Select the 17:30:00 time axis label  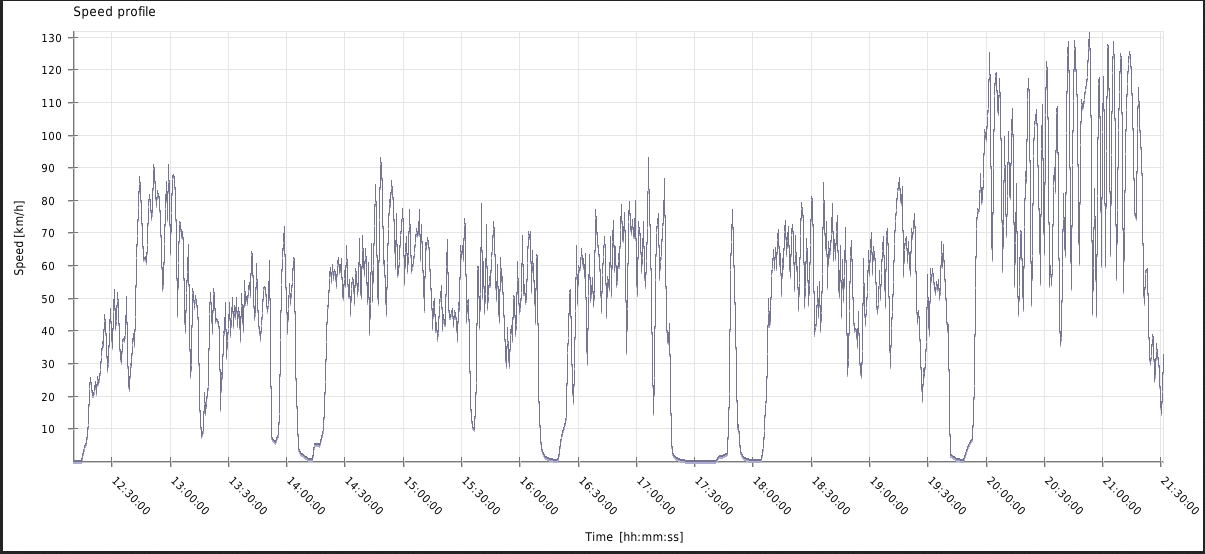713,493
